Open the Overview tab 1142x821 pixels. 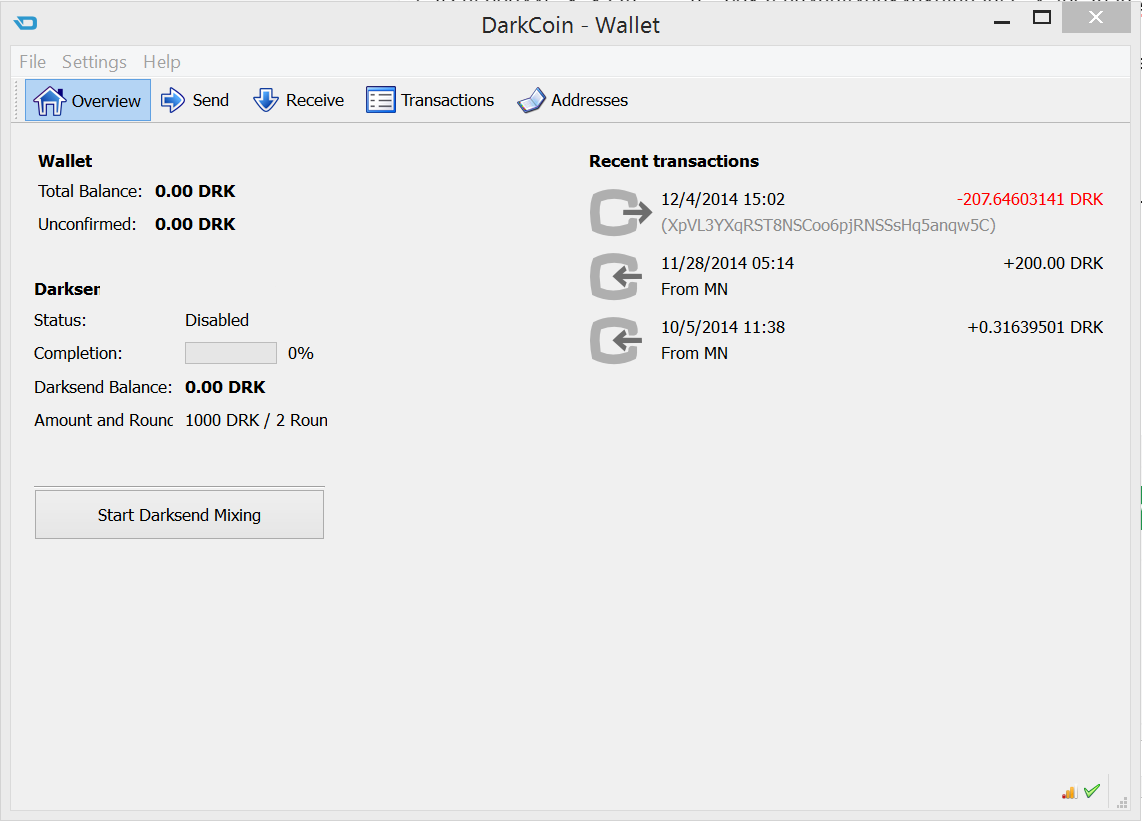[x=88, y=100]
